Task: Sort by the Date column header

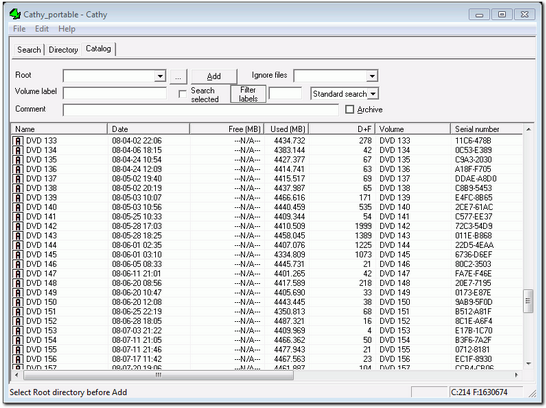Action: 148,129
